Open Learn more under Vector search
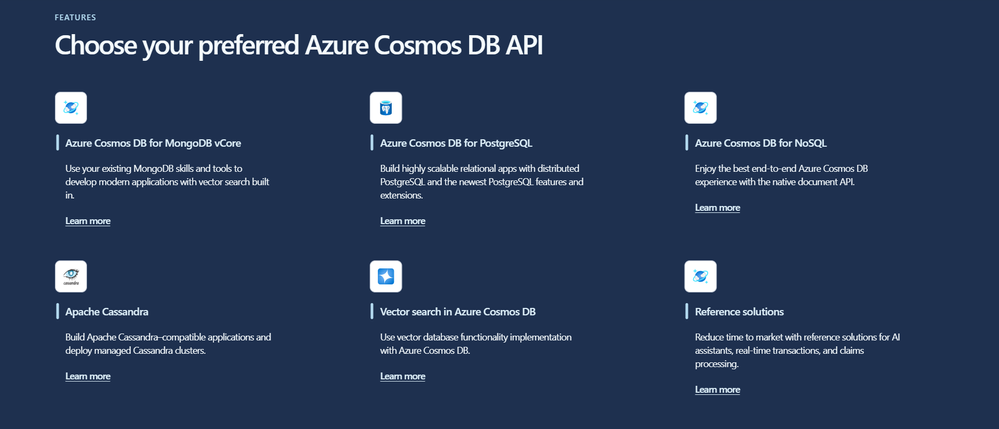This screenshot has height=429, width=999. point(403,377)
